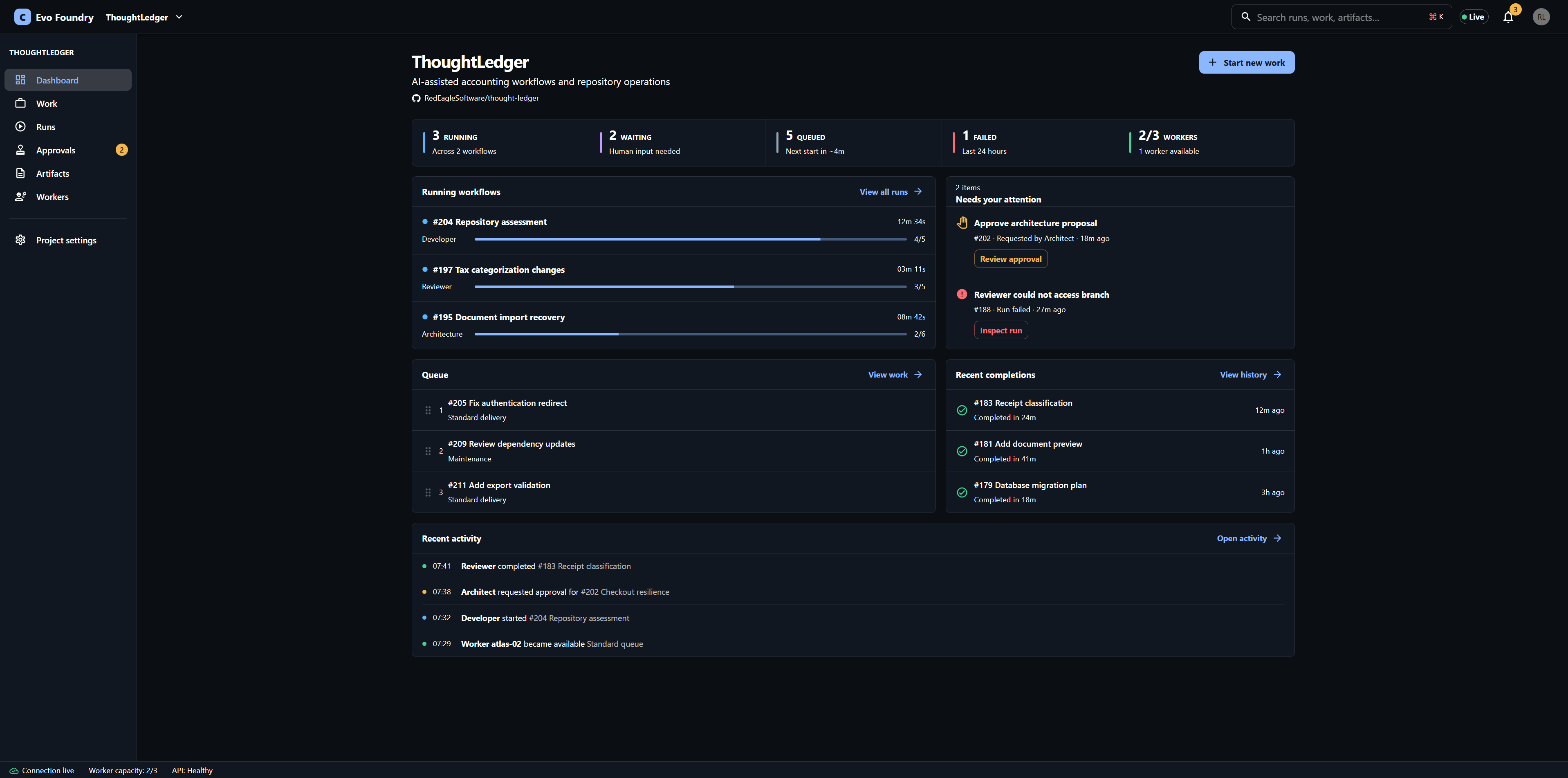Open the Work sidebar item
Viewport: 1568px width, 778px height.
point(68,103)
